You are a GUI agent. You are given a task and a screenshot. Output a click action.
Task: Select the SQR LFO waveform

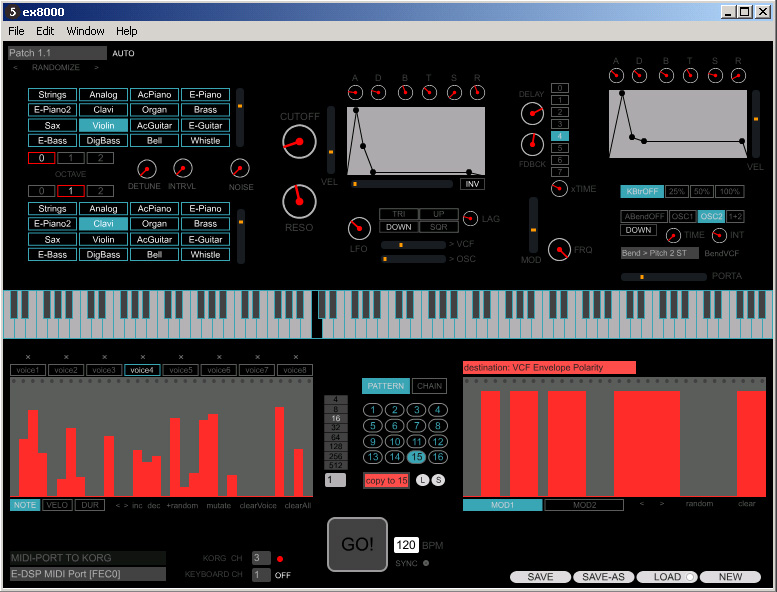coord(439,227)
